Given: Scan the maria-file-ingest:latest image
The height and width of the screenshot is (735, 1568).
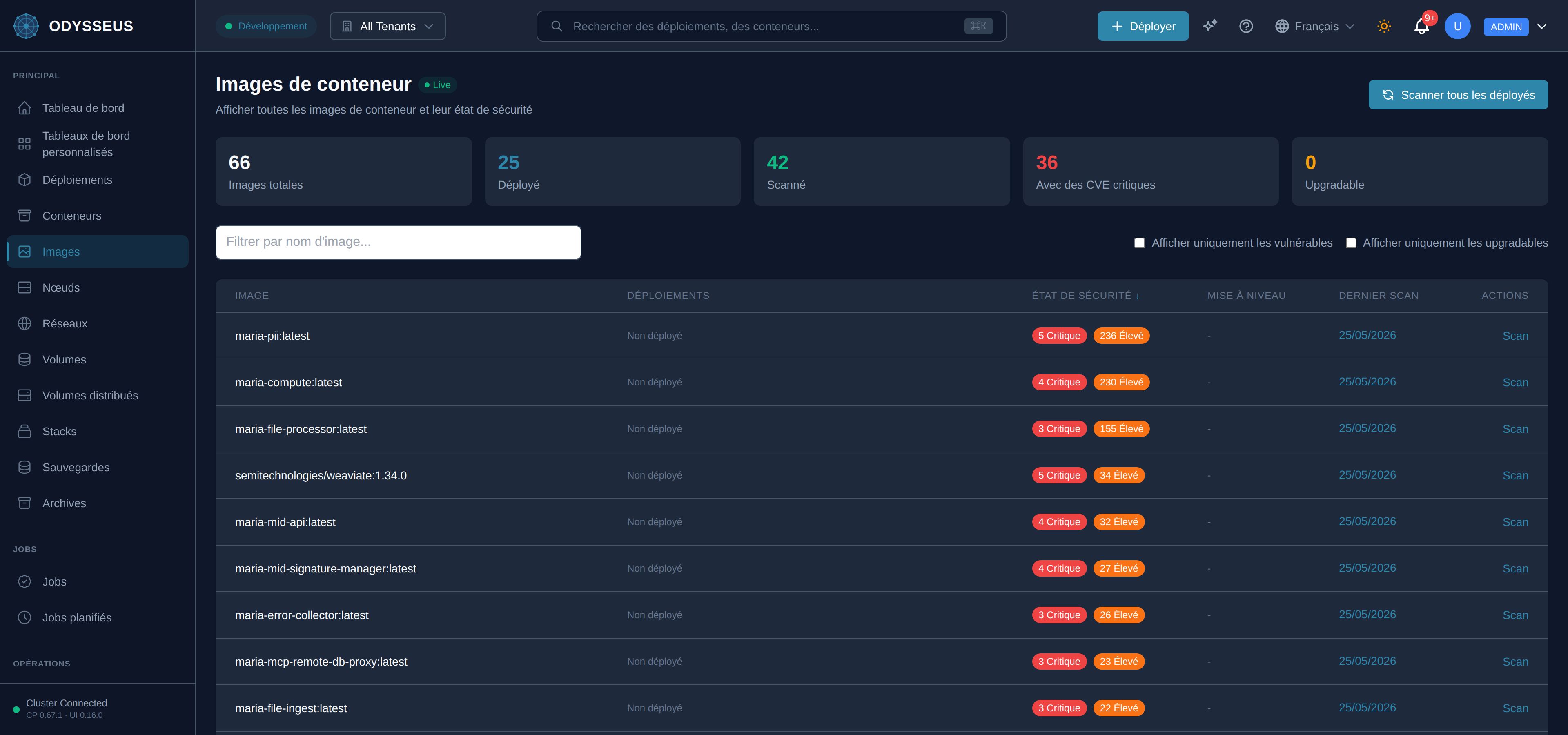Looking at the screenshot, I should pos(1515,708).
